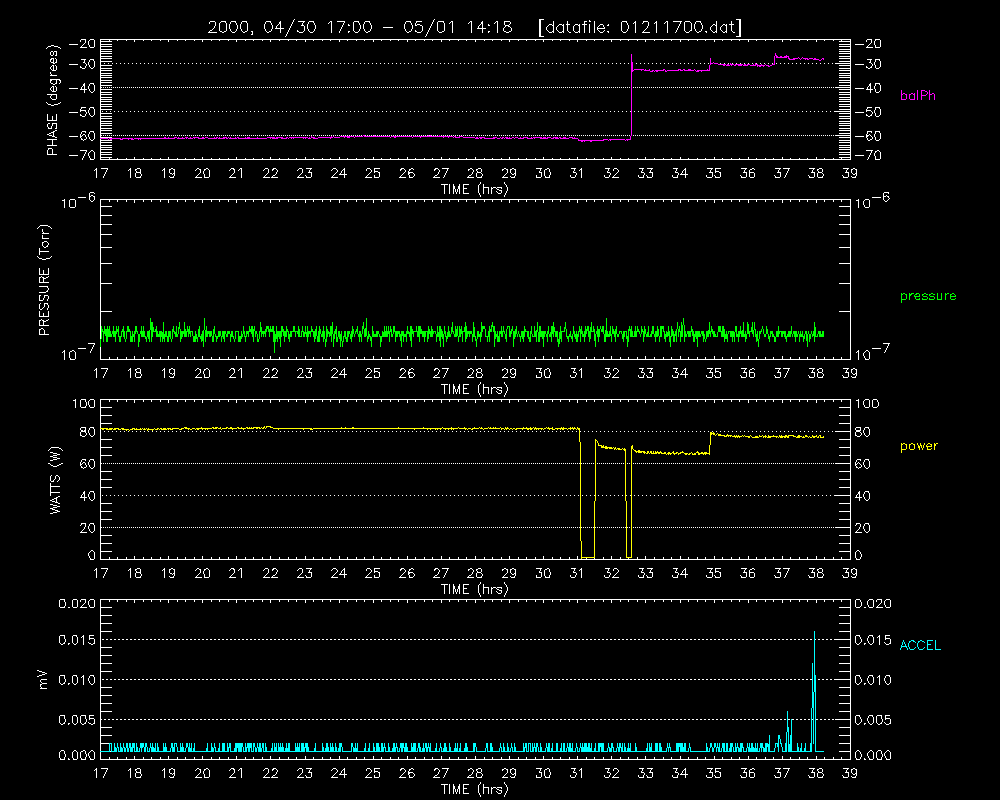Image resolution: width=1000 pixels, height=800 pixels.
Task: Click the phase jump line near hour 32.6
Action: (x=631, y=97)
